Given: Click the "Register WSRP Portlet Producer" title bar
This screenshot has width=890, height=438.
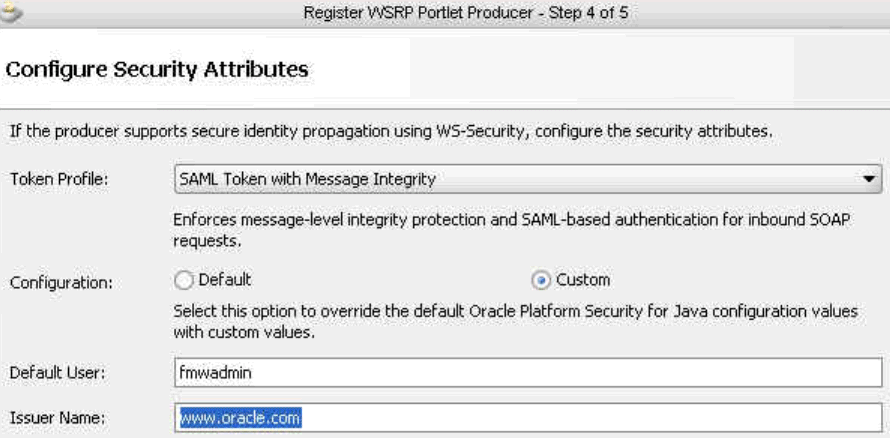Looking at the screenshot, I should point(465,12).
